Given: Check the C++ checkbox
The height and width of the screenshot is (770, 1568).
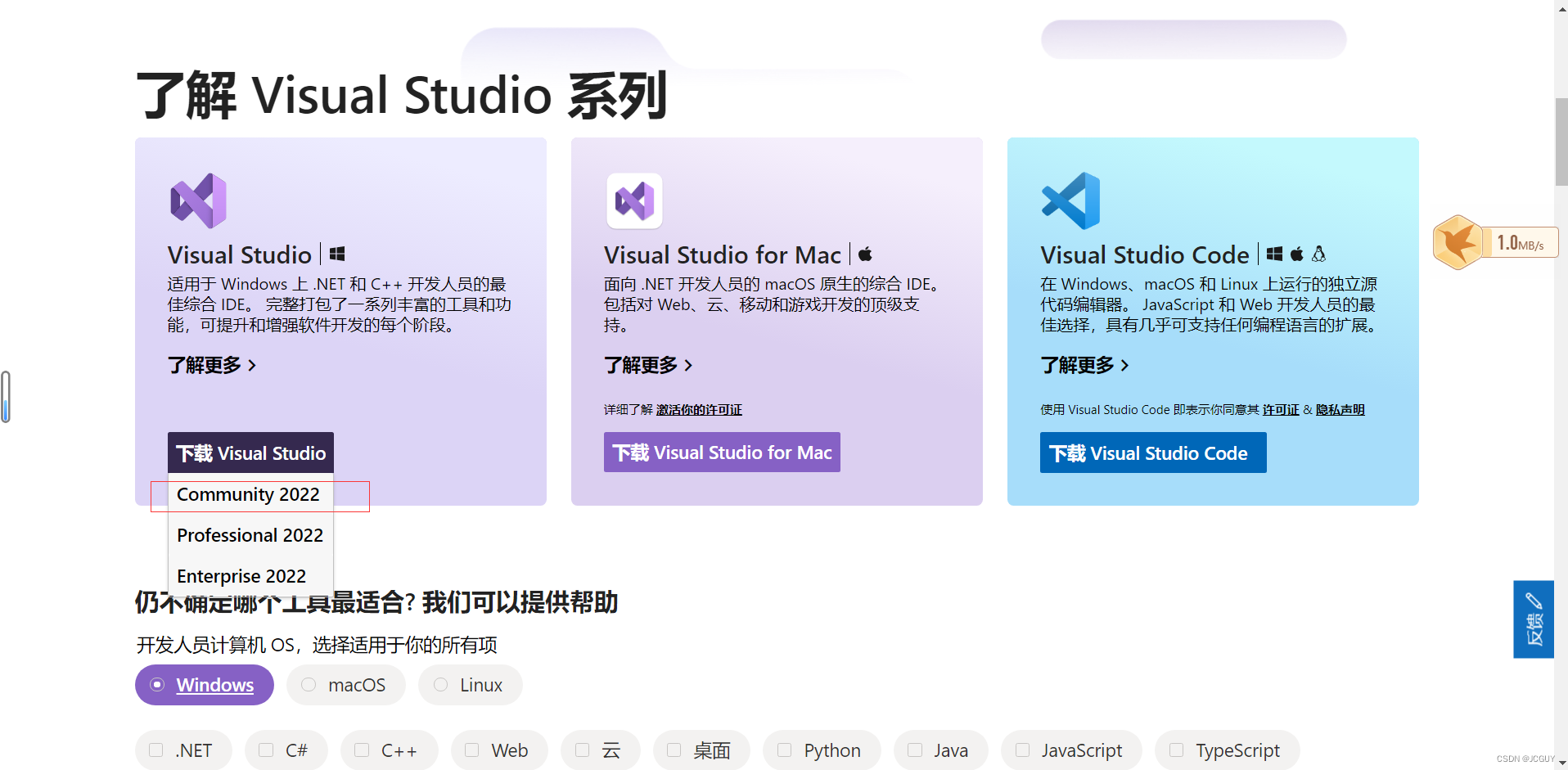Looking at the screenshot, I should coord(362,750).
